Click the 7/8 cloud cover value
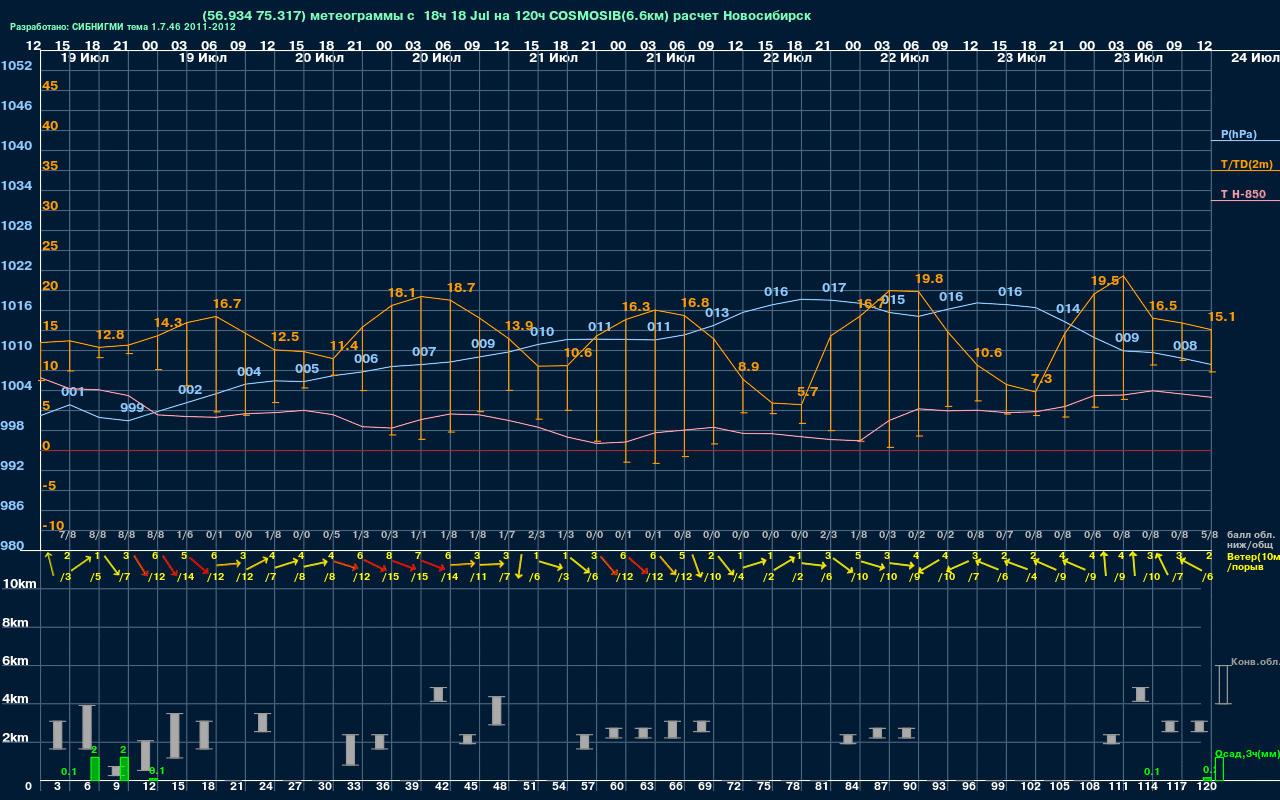 68,535
